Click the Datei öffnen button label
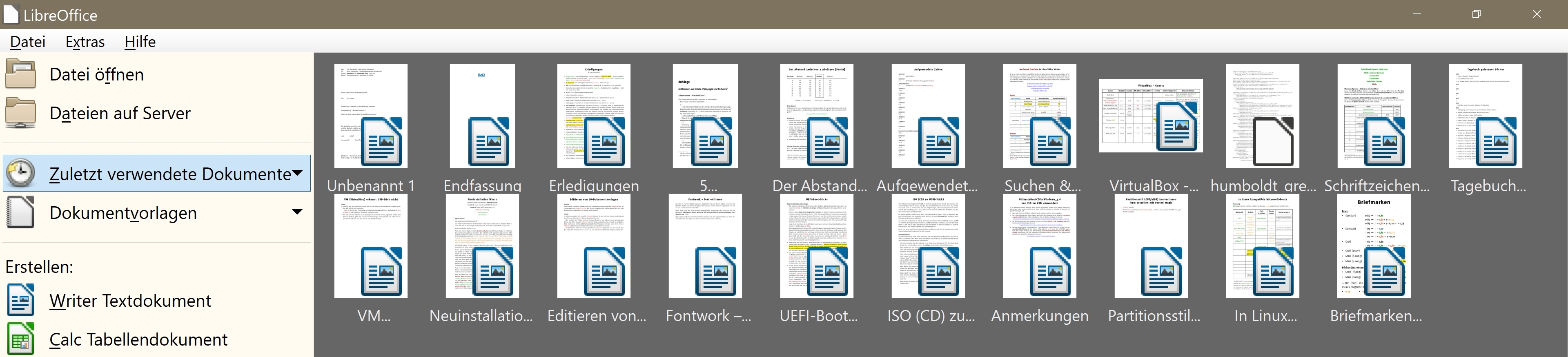Viewport: 1568px width, 357px height. 97,74
